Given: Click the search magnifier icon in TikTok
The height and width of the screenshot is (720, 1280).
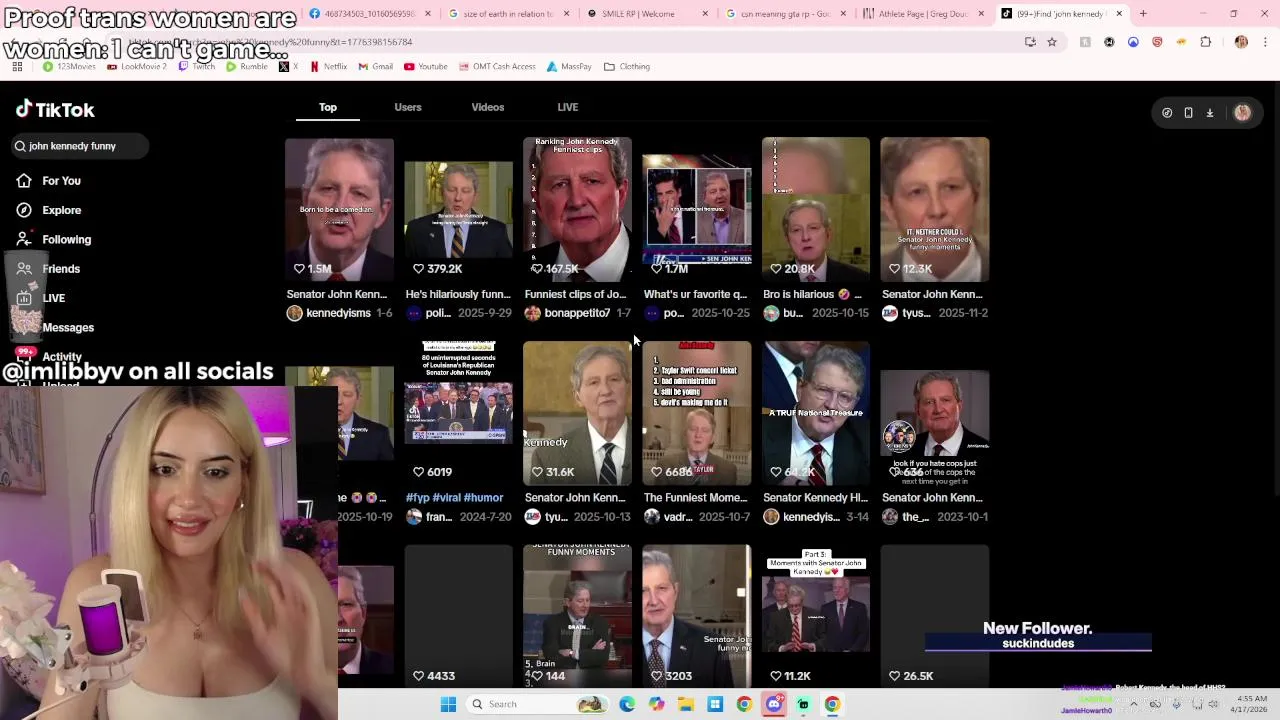Looking at the screenshot, I should pyautogui.click(x=20, y=146).
